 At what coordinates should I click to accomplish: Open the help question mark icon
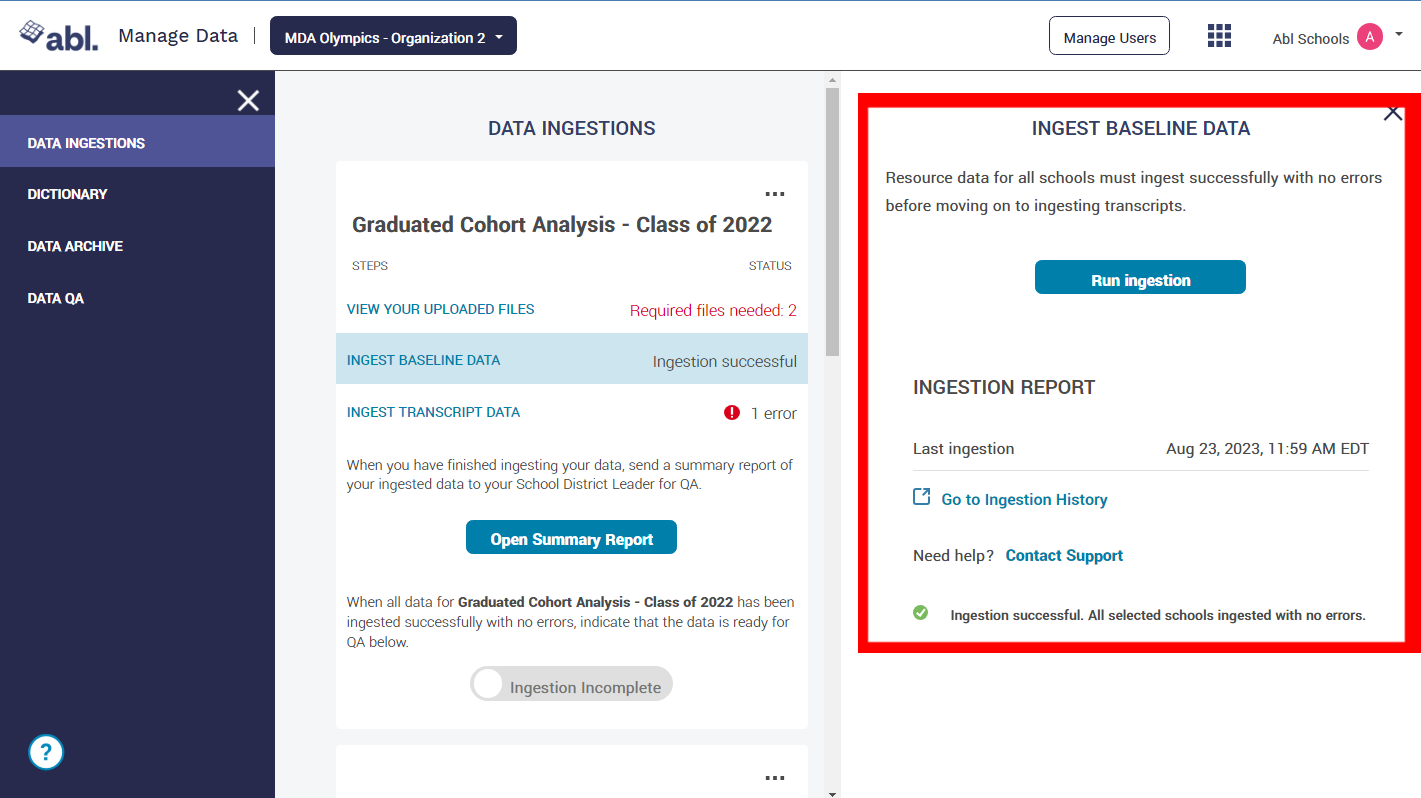click(46, 752)
